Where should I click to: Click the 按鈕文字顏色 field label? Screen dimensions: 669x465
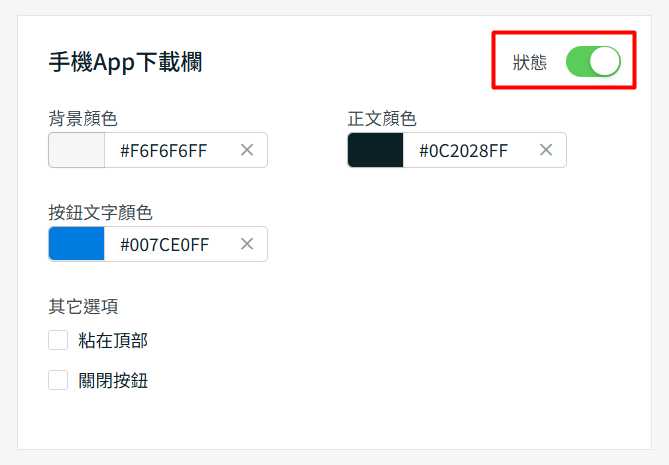point(100,212)
